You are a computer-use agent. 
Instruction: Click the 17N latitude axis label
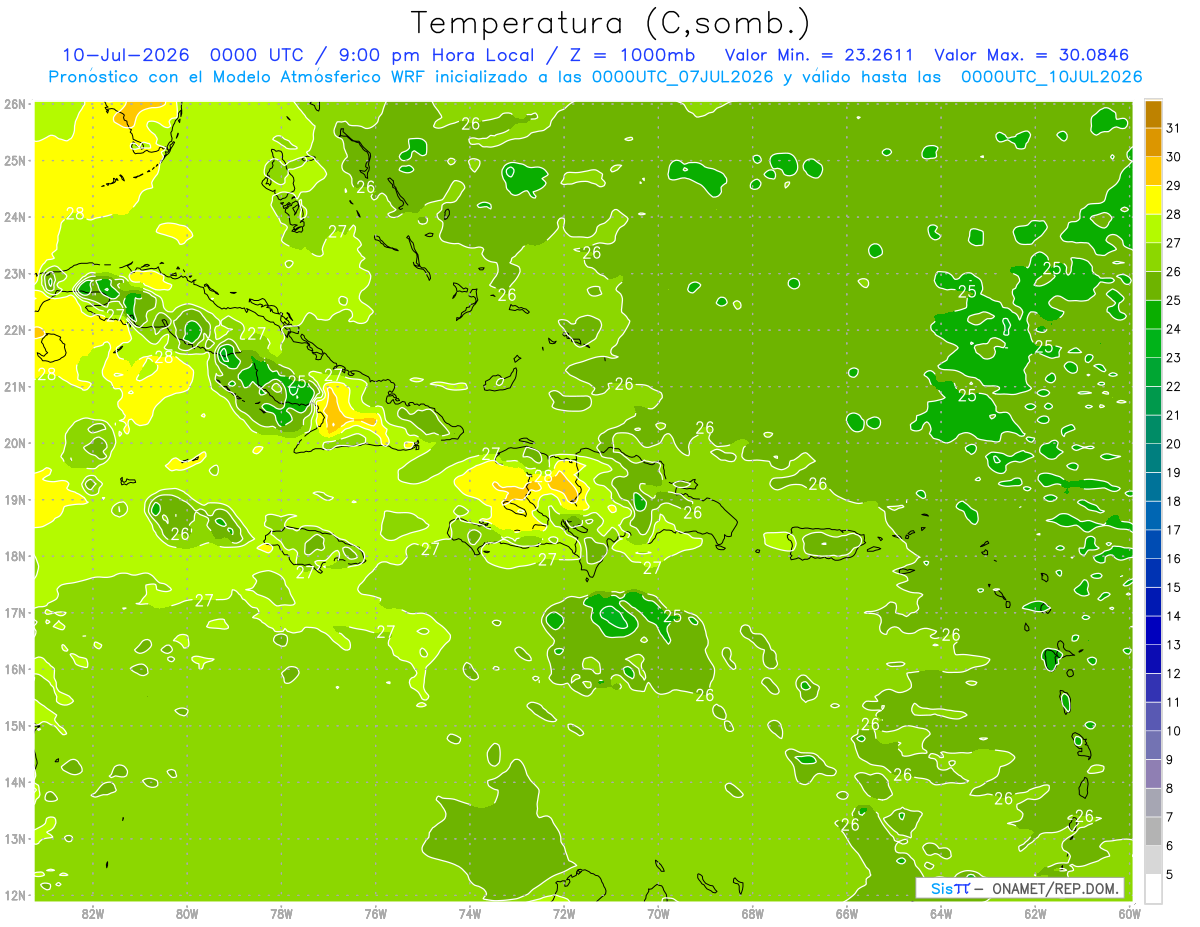coord(14,612)
